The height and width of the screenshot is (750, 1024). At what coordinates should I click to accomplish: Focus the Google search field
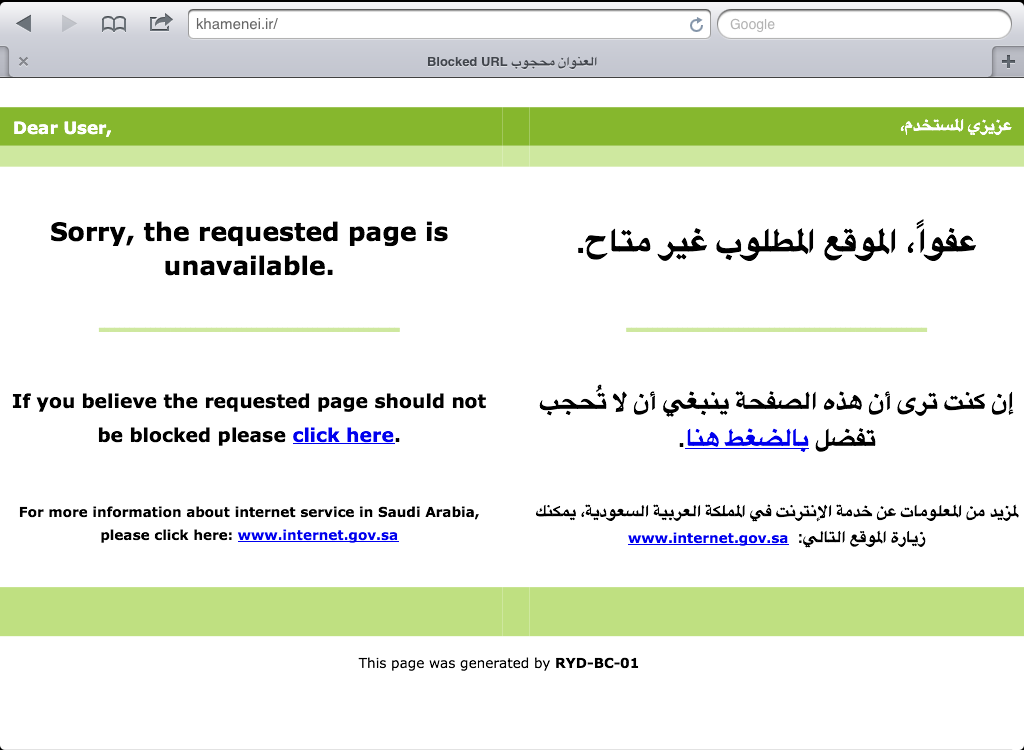pos(864,24)
